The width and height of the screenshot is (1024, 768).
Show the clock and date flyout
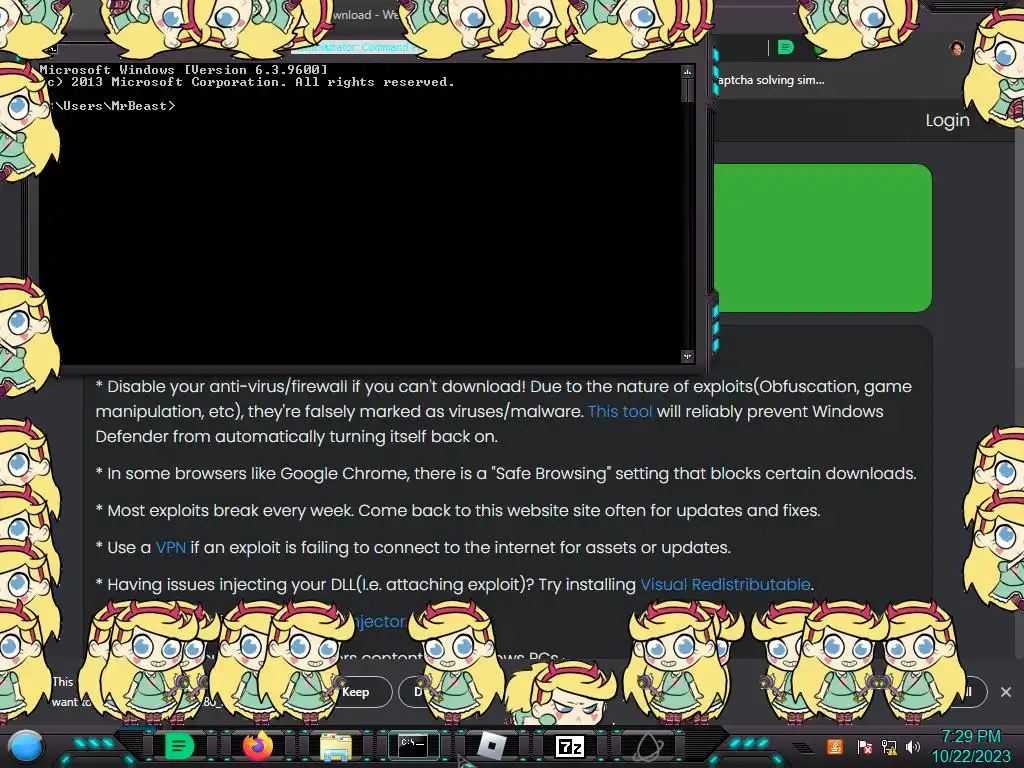click(971, 746)
